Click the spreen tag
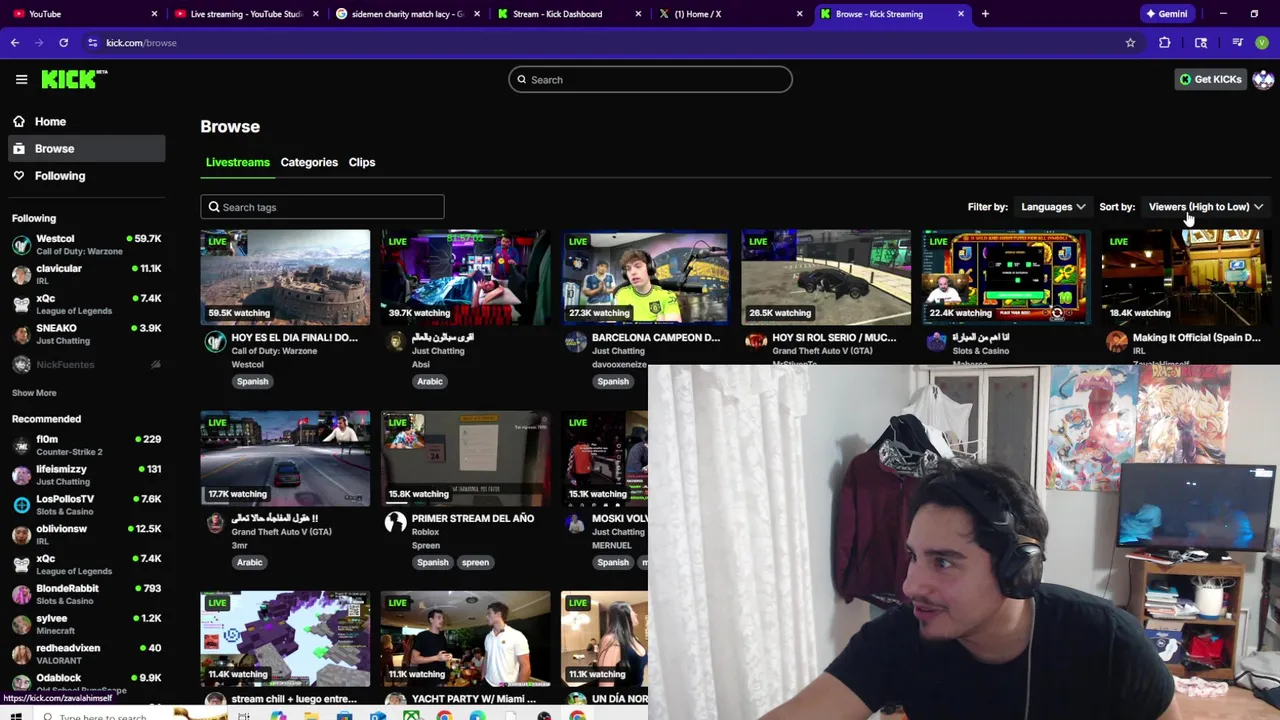The height and width of the screenshot is (720, 1280). pyautogui.click(x=475, y=562)
